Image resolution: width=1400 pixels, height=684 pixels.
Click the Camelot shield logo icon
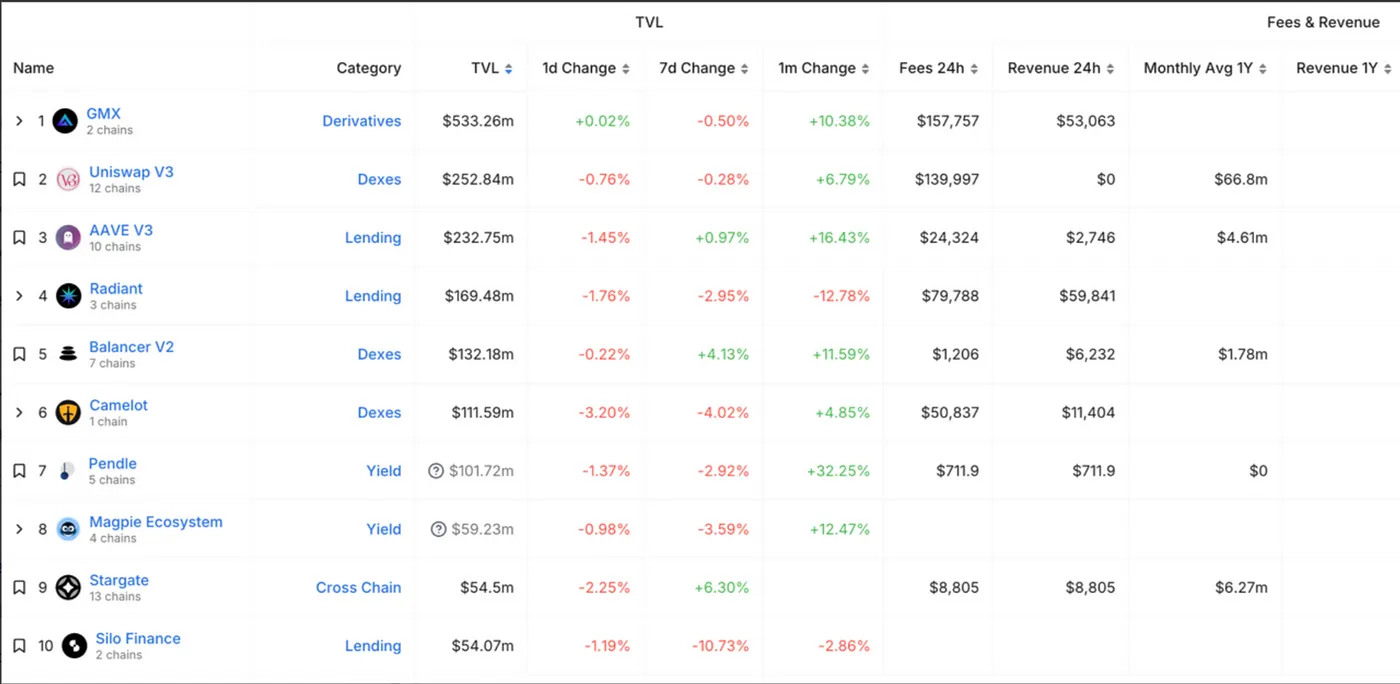[x=68, y=413]
